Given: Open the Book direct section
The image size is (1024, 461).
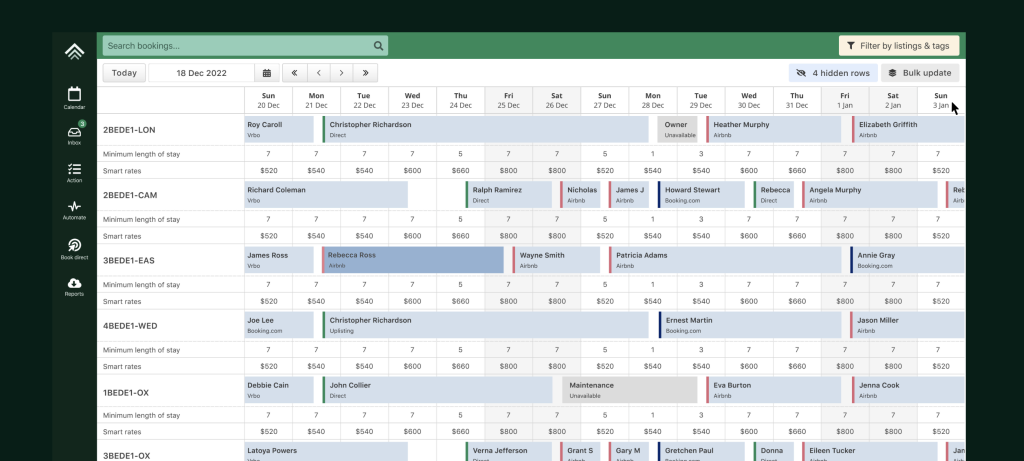Looking at the screenshot, I should click(74, 247).
